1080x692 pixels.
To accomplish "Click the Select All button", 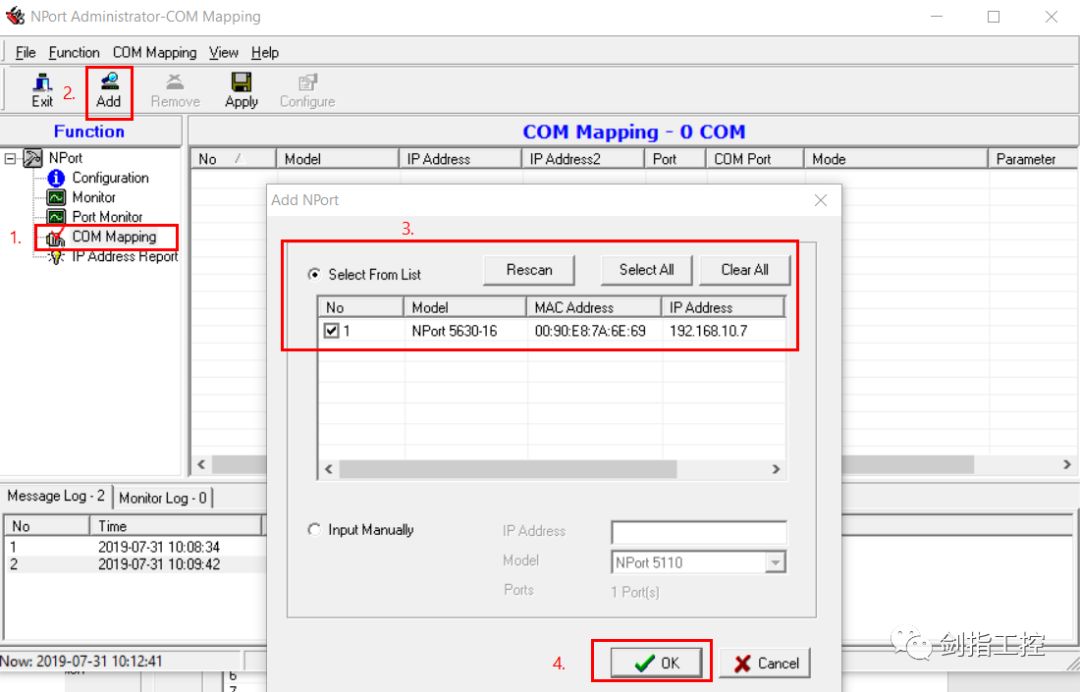I will pyautogui.click(x=646, y=270).
